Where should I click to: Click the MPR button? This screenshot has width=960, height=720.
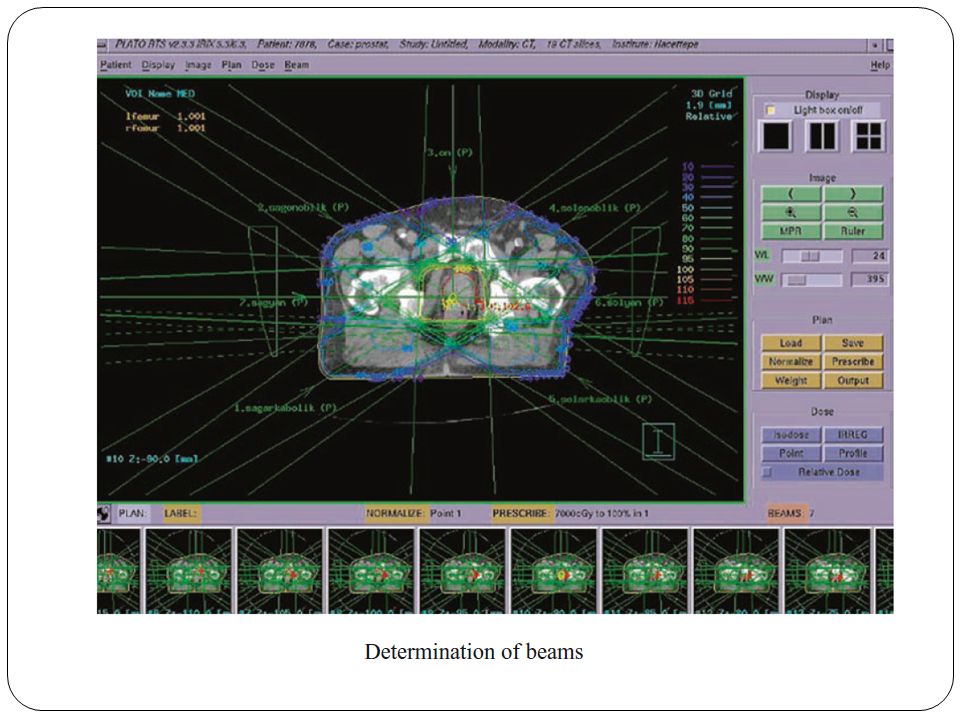[x=791, y=231]
